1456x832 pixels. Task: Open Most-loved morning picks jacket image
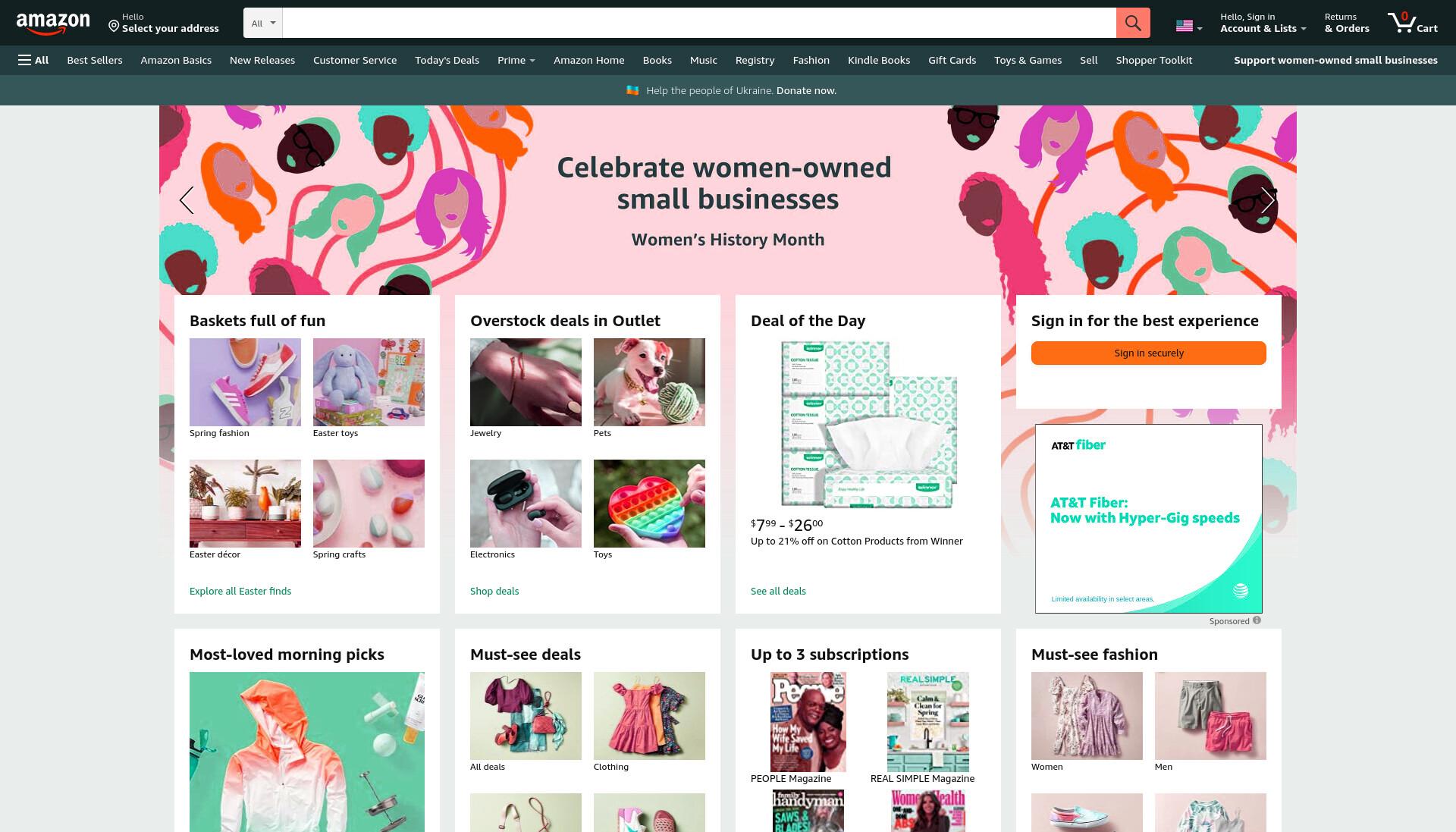[x=307, y=752]
